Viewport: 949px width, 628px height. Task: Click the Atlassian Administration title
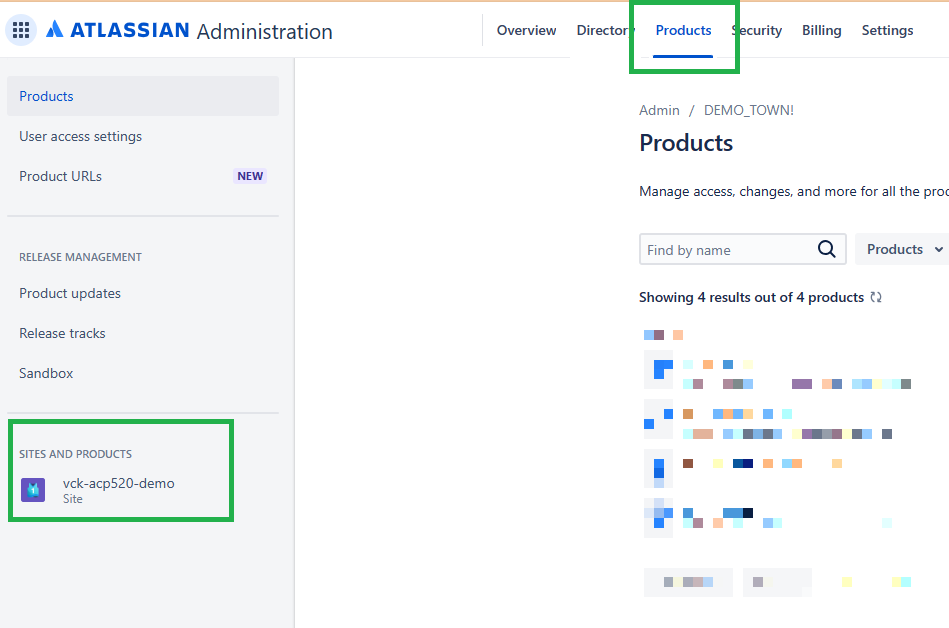[189, 30]
